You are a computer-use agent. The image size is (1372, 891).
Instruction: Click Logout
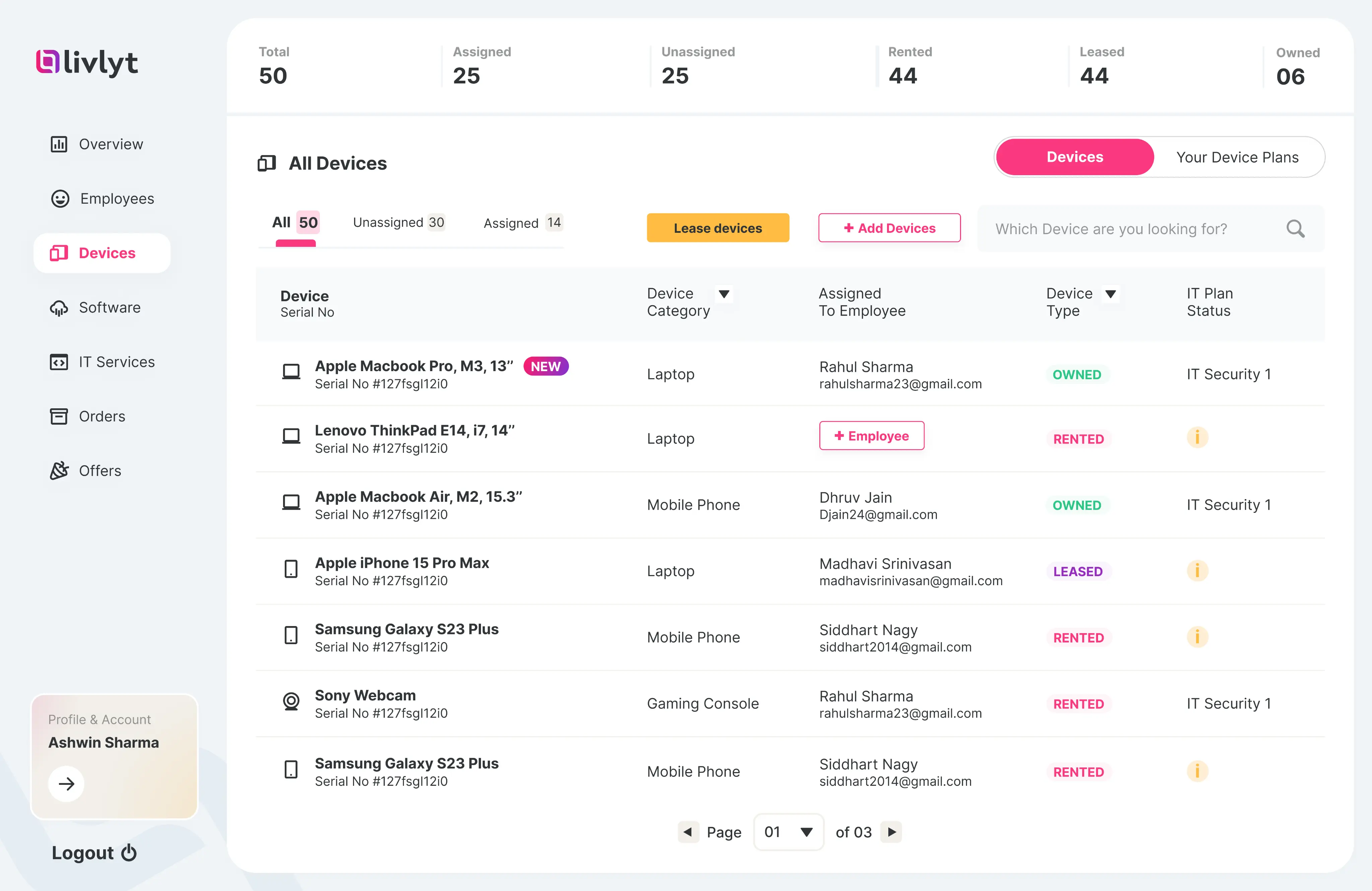[x=94, y=853]
